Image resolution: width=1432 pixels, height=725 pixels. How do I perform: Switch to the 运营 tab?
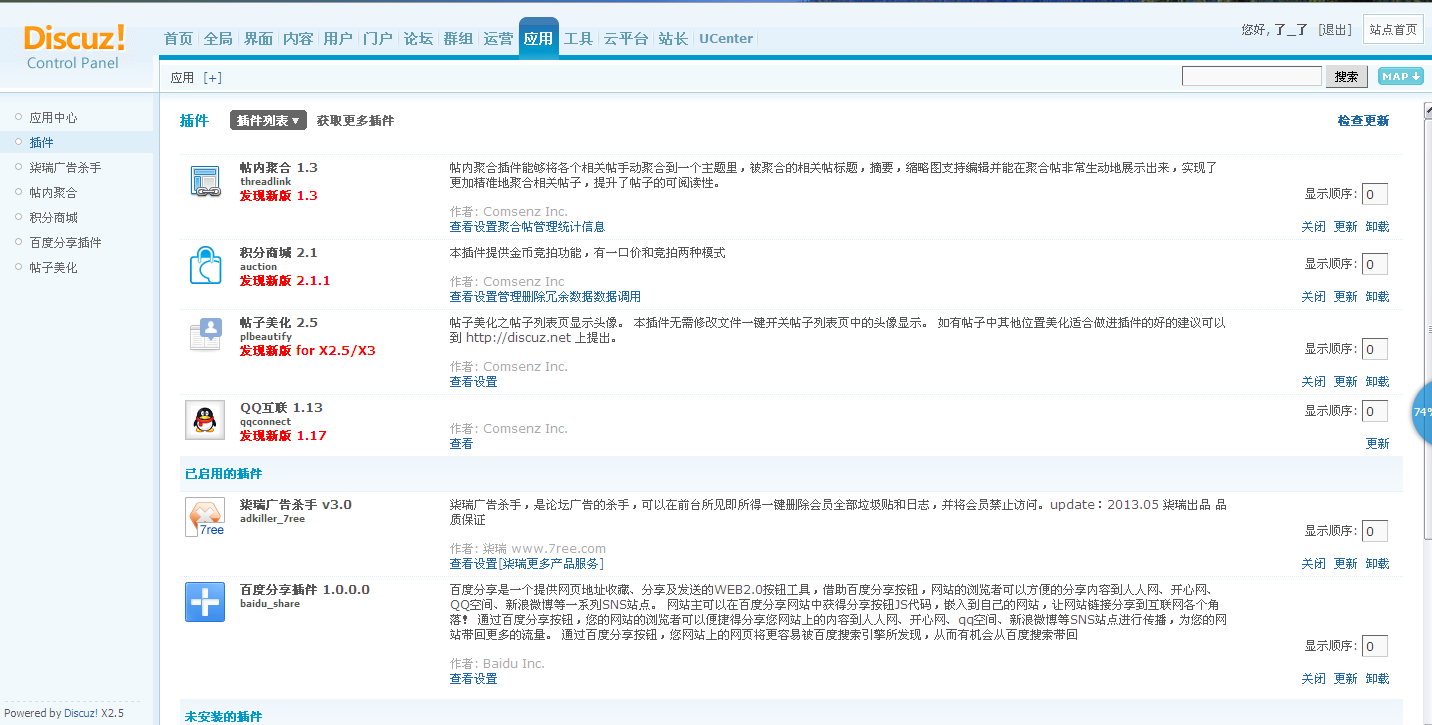pos(498,39)
